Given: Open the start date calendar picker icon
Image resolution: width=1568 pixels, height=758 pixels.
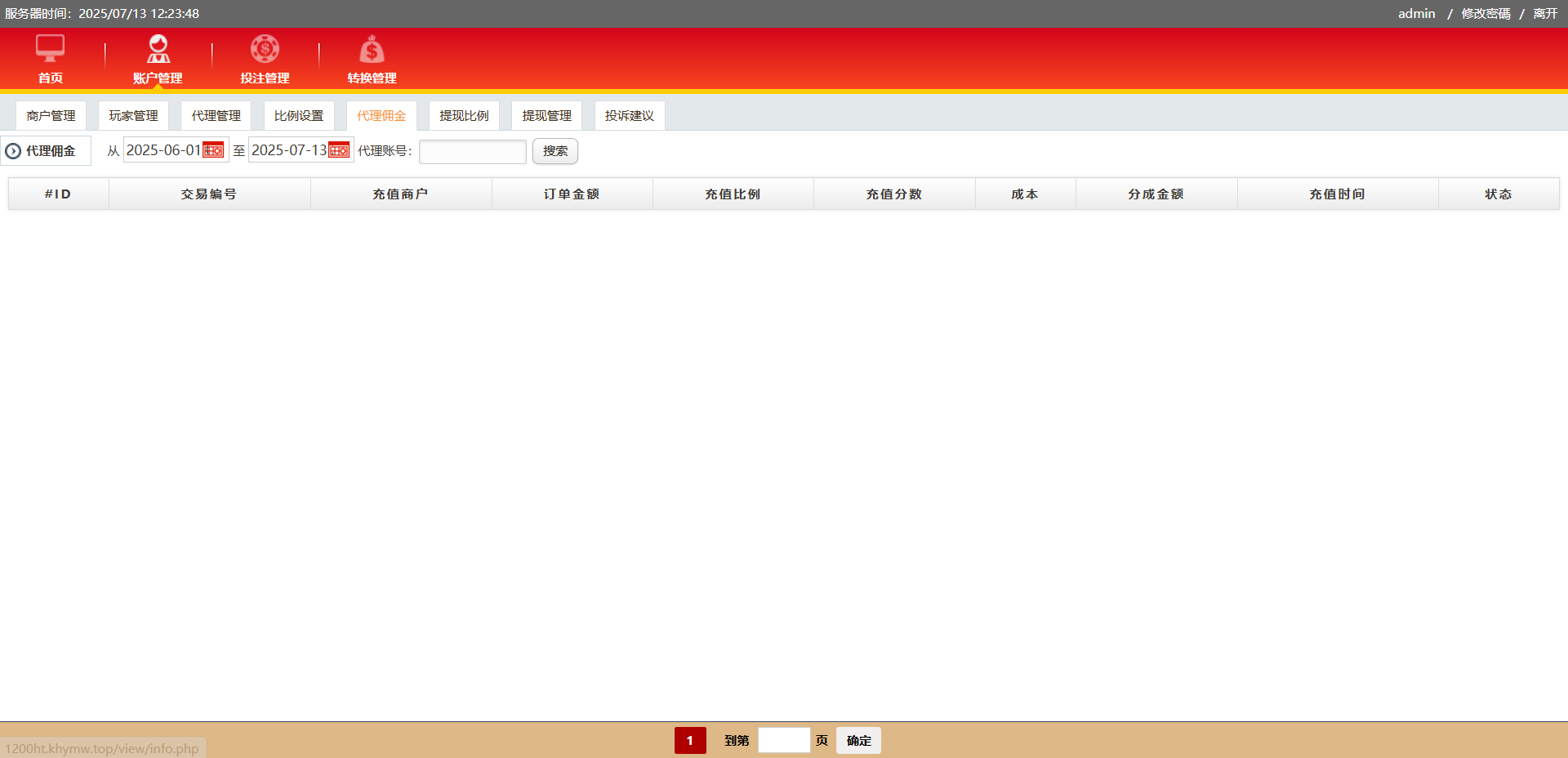Looking at the screenshot, I should [x=213, y=150].
